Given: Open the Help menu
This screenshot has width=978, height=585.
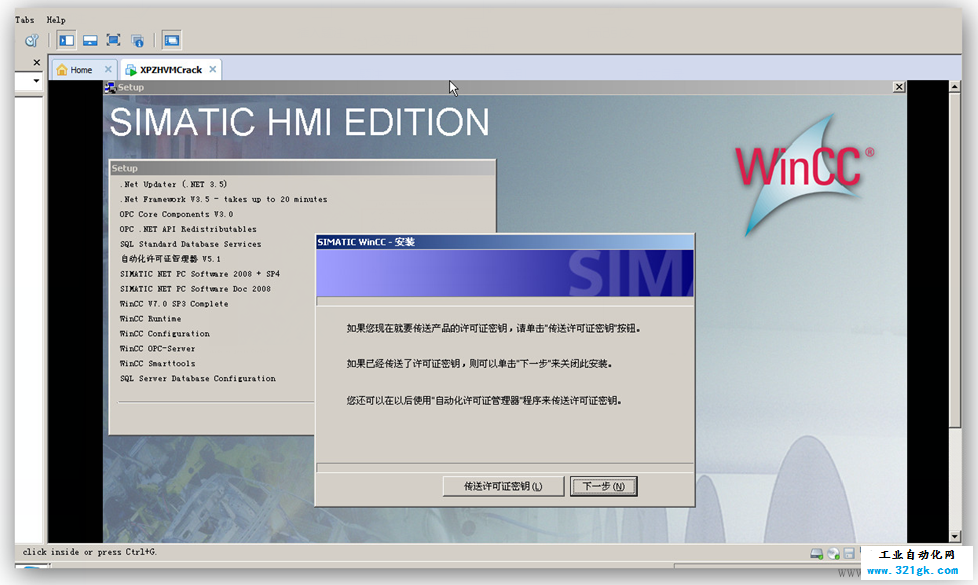Looking at the screenshot, I should coord(56,19).
